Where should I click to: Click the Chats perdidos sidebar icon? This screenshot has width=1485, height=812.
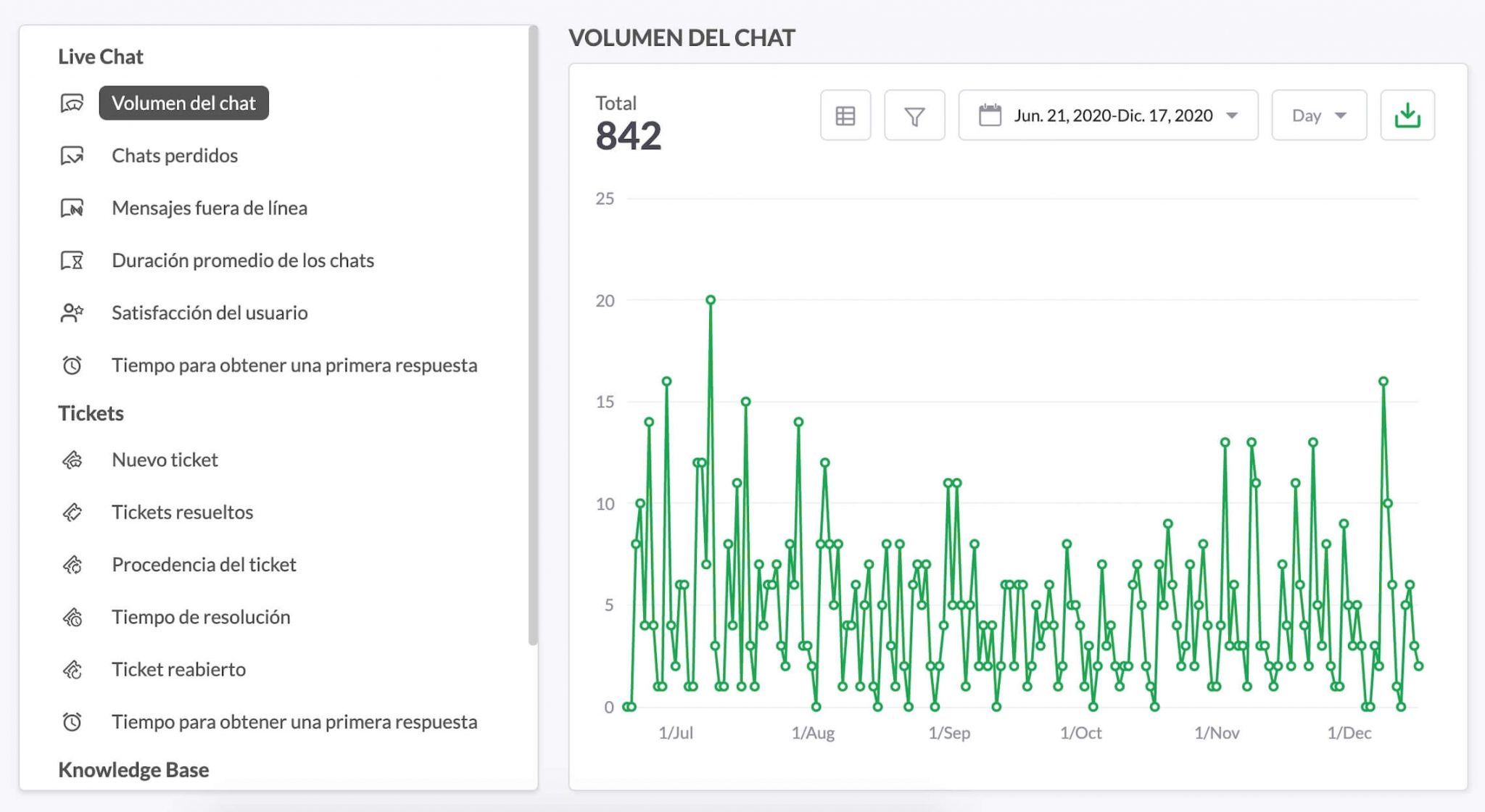(x=72, y=156)
